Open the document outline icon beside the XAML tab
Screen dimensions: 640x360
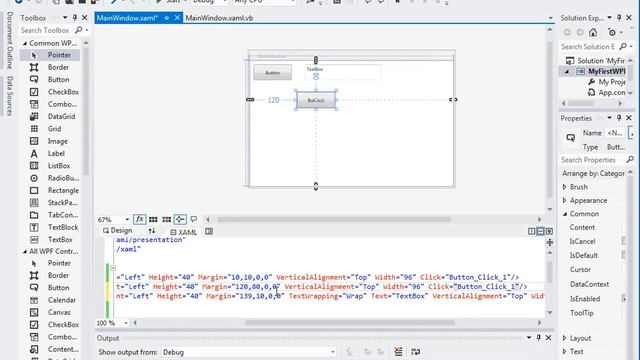[x=209, y=231]
